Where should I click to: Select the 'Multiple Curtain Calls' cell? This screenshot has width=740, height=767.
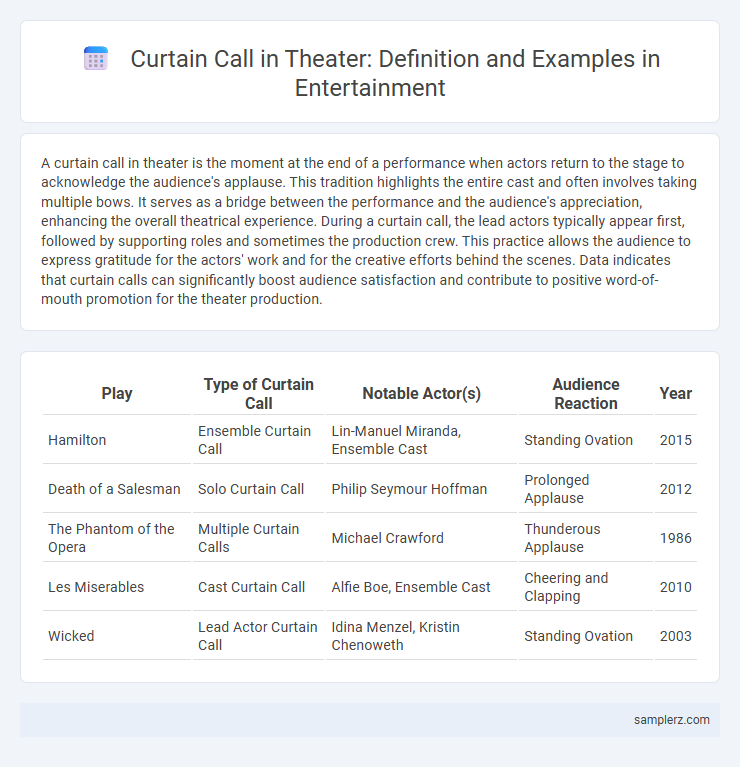tap(258, 538)
